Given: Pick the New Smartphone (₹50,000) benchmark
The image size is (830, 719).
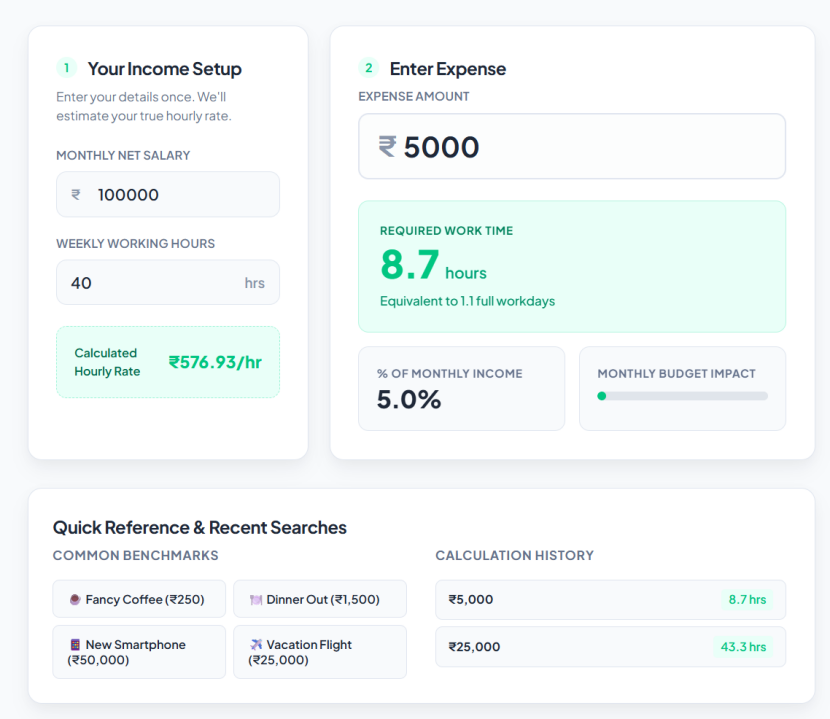Looking at the screenshot, I should tap(139, 652).
